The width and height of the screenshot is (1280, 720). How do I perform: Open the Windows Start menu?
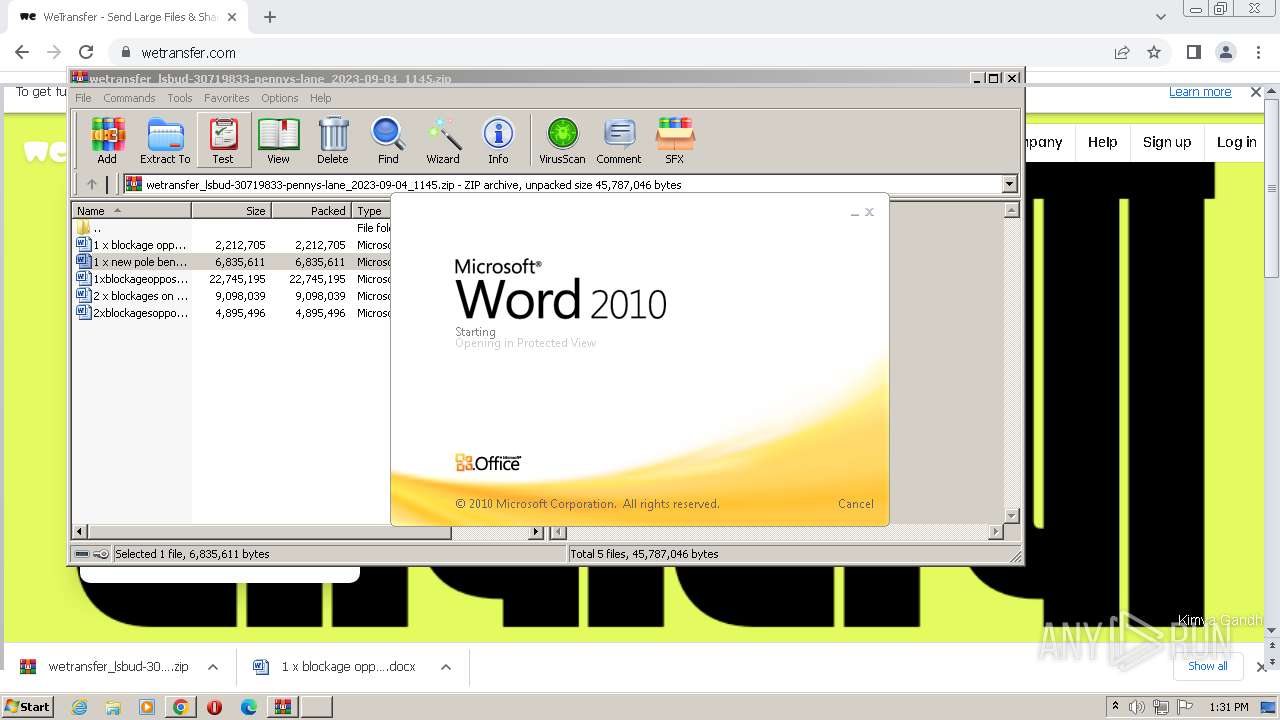[x=28, y=707]
